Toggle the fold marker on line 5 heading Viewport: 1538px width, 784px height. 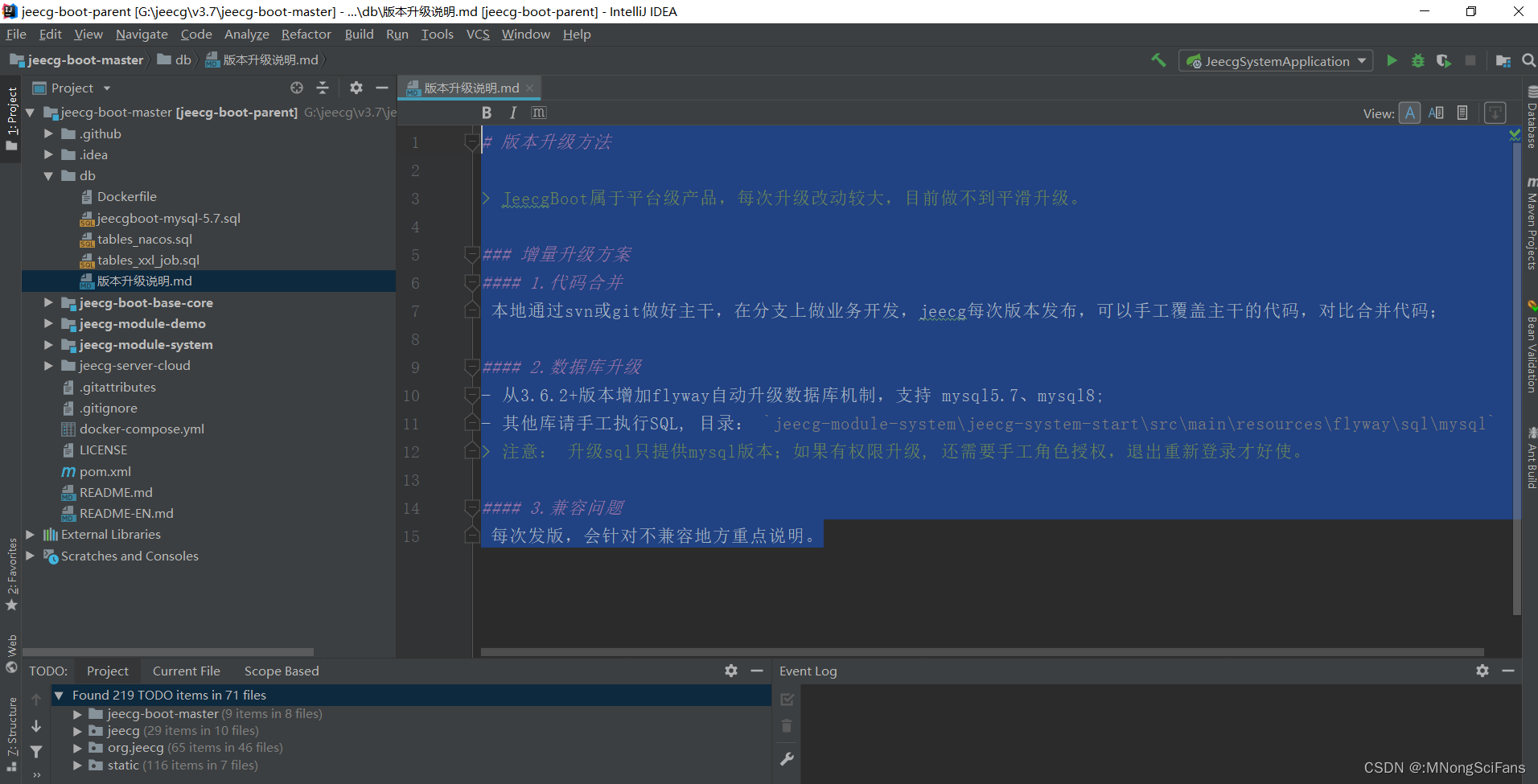click(x=471, y=255)
